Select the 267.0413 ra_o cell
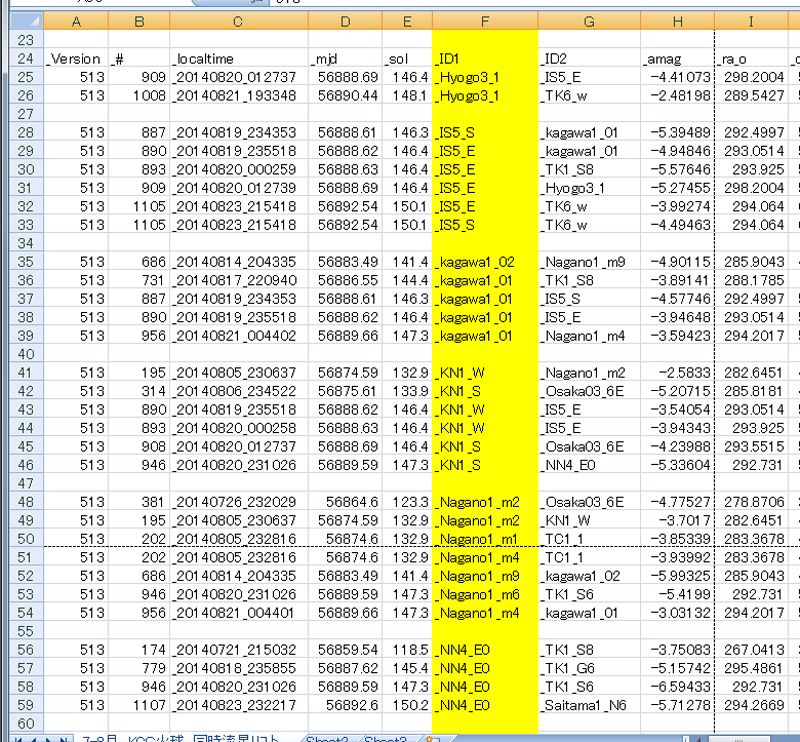Screen dimensions: 800x742 click(751, 650)
